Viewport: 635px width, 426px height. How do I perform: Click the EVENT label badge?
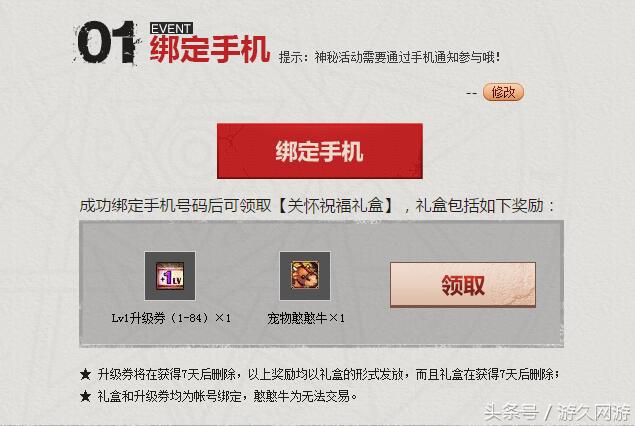click(171, 28)
